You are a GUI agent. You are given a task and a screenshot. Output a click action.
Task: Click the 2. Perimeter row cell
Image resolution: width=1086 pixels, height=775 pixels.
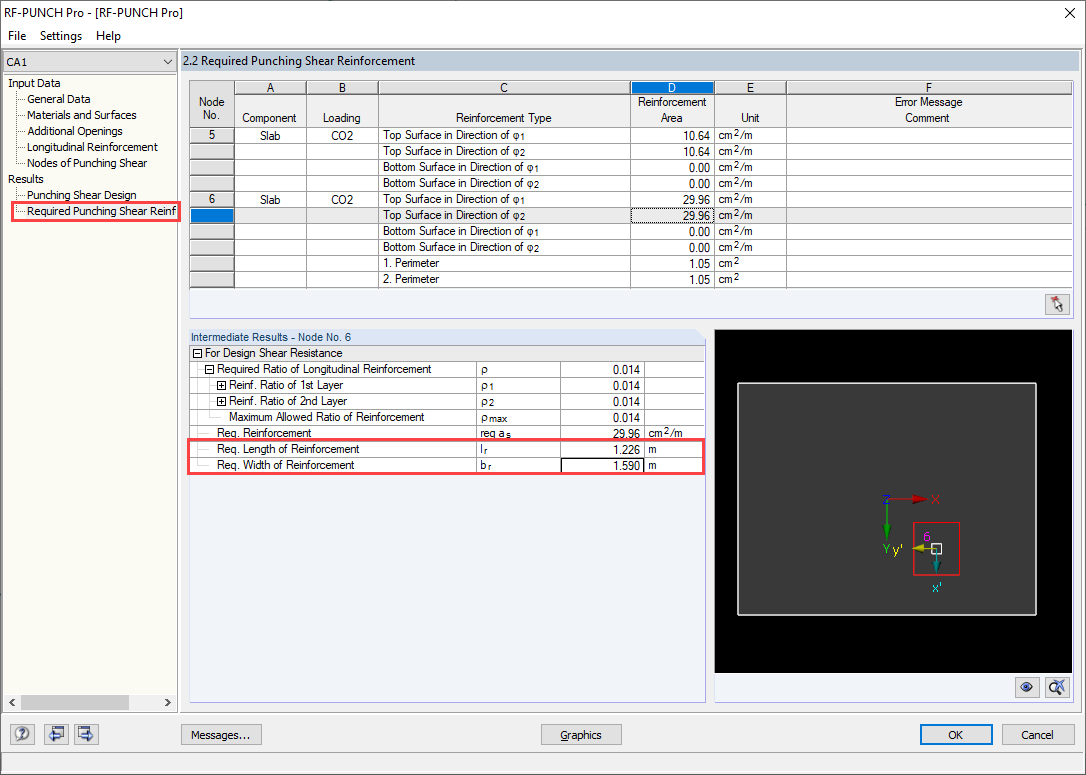coord(504,279)
